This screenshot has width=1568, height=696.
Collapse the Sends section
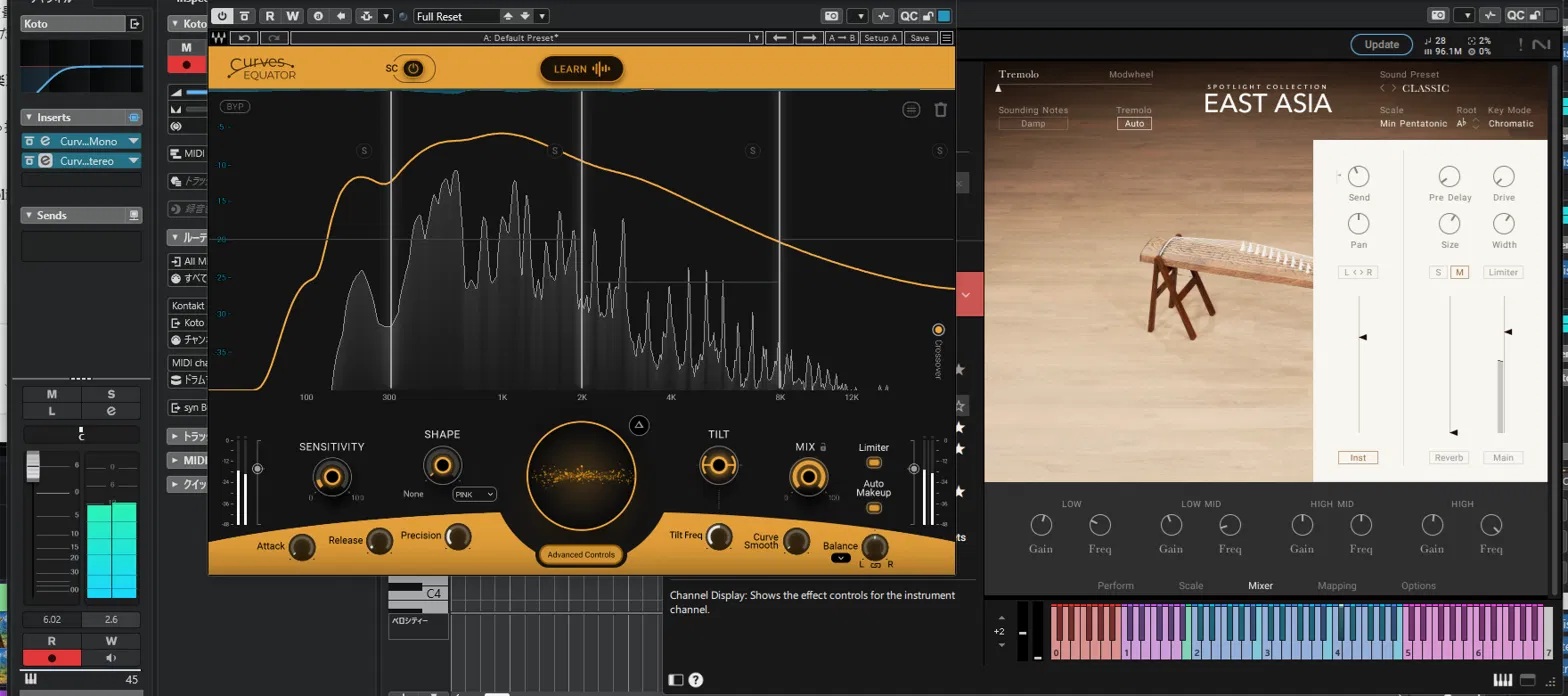click(x=28, y=215)
